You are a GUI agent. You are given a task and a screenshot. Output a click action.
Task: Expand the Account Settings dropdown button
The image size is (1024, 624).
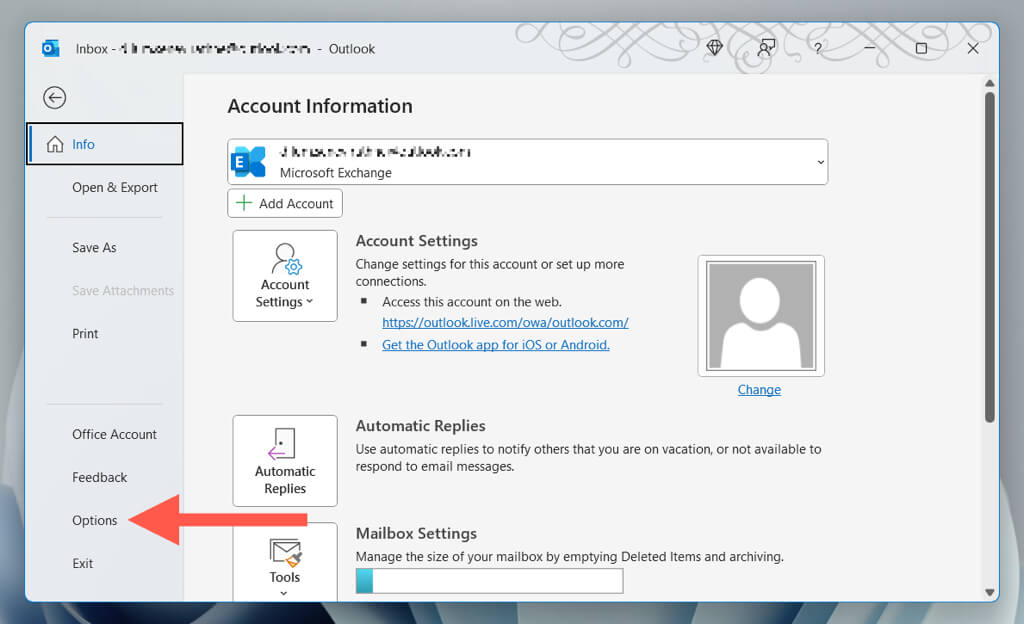(285, 276)
